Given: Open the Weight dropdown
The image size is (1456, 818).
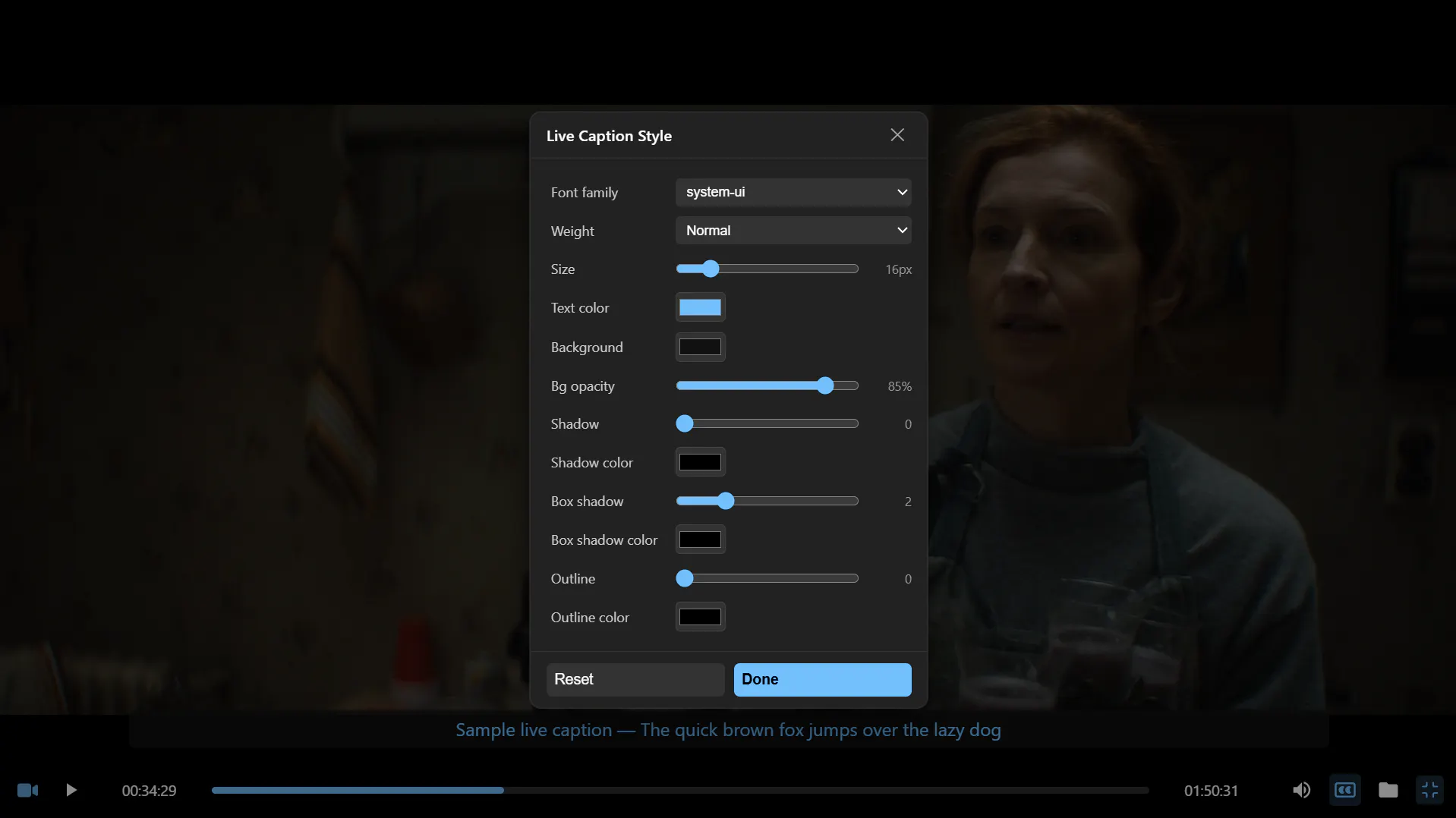Looking at the screenshot, I should point(793,231).
